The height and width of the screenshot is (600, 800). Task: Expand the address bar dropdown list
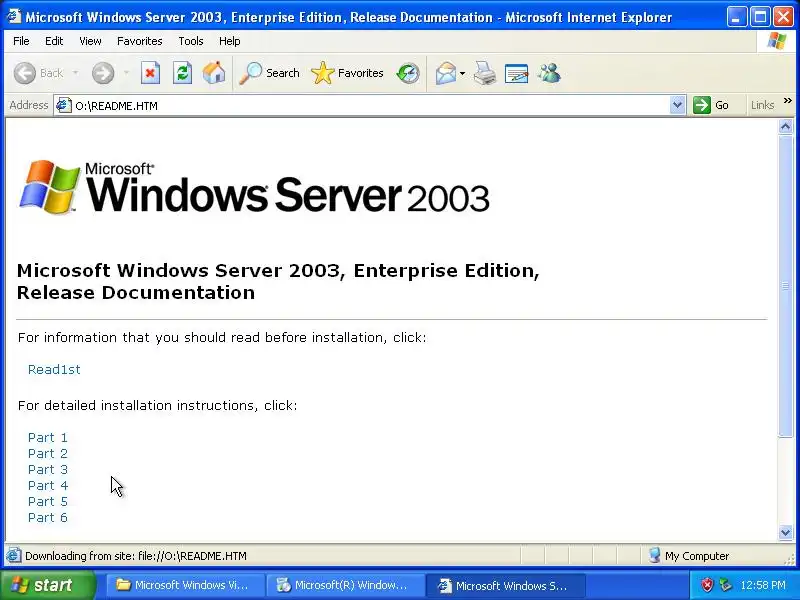tap(677, 105)
